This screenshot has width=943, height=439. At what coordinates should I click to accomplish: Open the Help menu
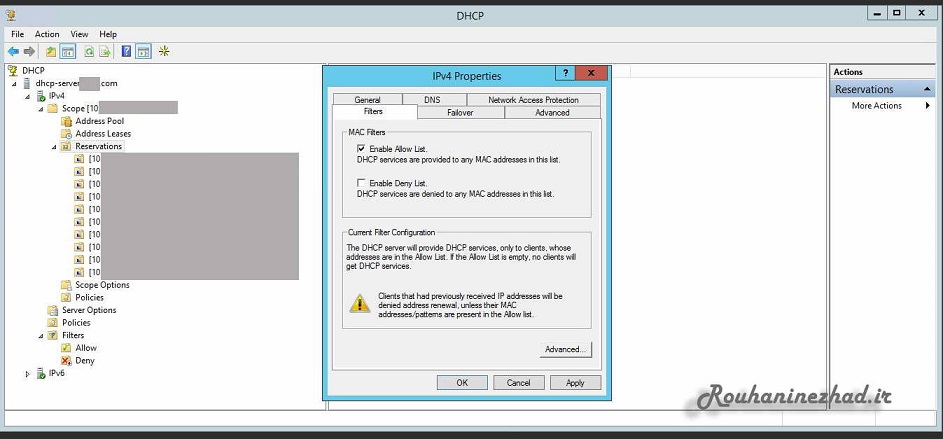click(x=108, y=34)
